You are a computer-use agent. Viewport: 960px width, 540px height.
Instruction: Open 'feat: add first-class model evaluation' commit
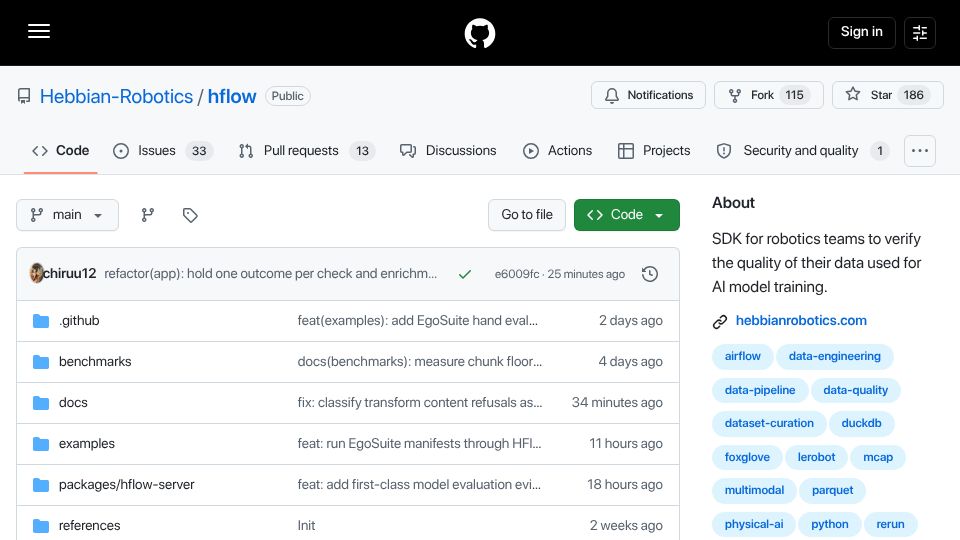(419, 485)
